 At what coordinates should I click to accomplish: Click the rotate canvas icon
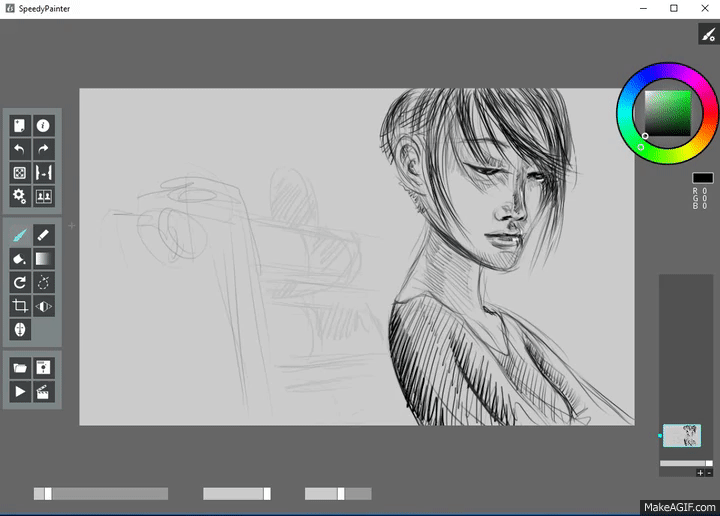click(x=20, y=283)
